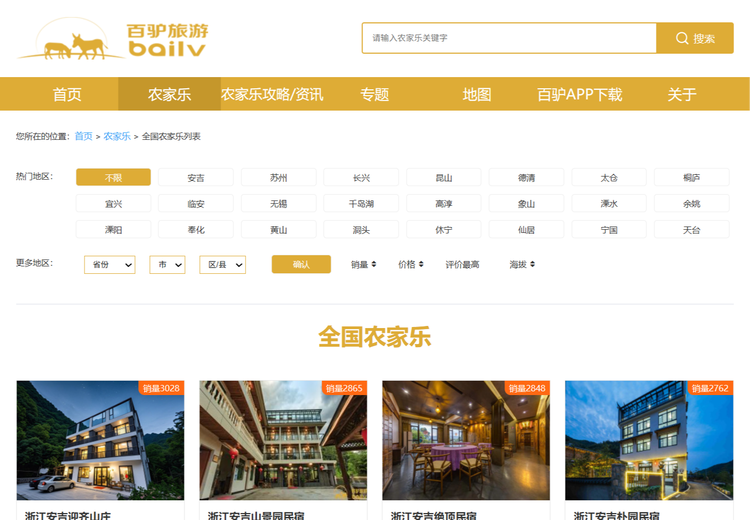
Task: Choose the 休宁 region button
Action: (444, 230)
